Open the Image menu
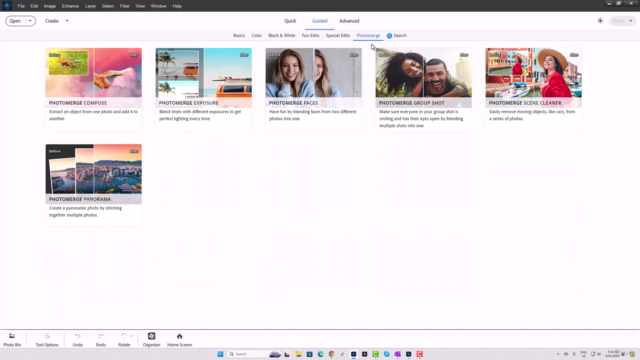 (x=50, y=6)
